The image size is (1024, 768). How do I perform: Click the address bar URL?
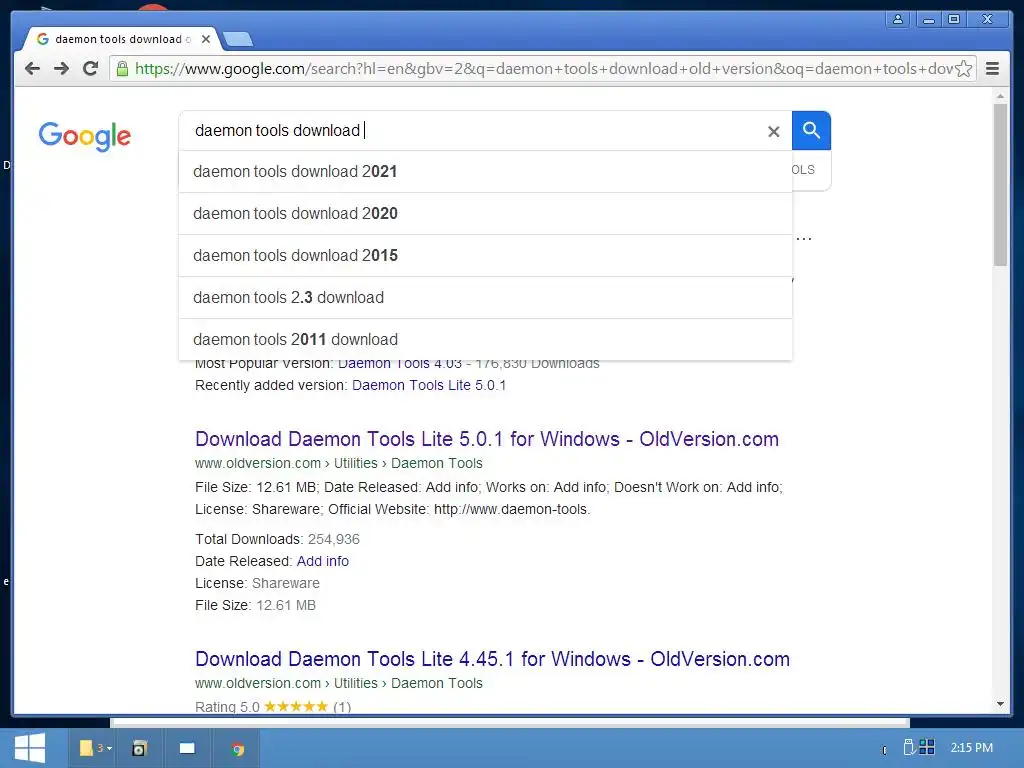coord(543,69)
